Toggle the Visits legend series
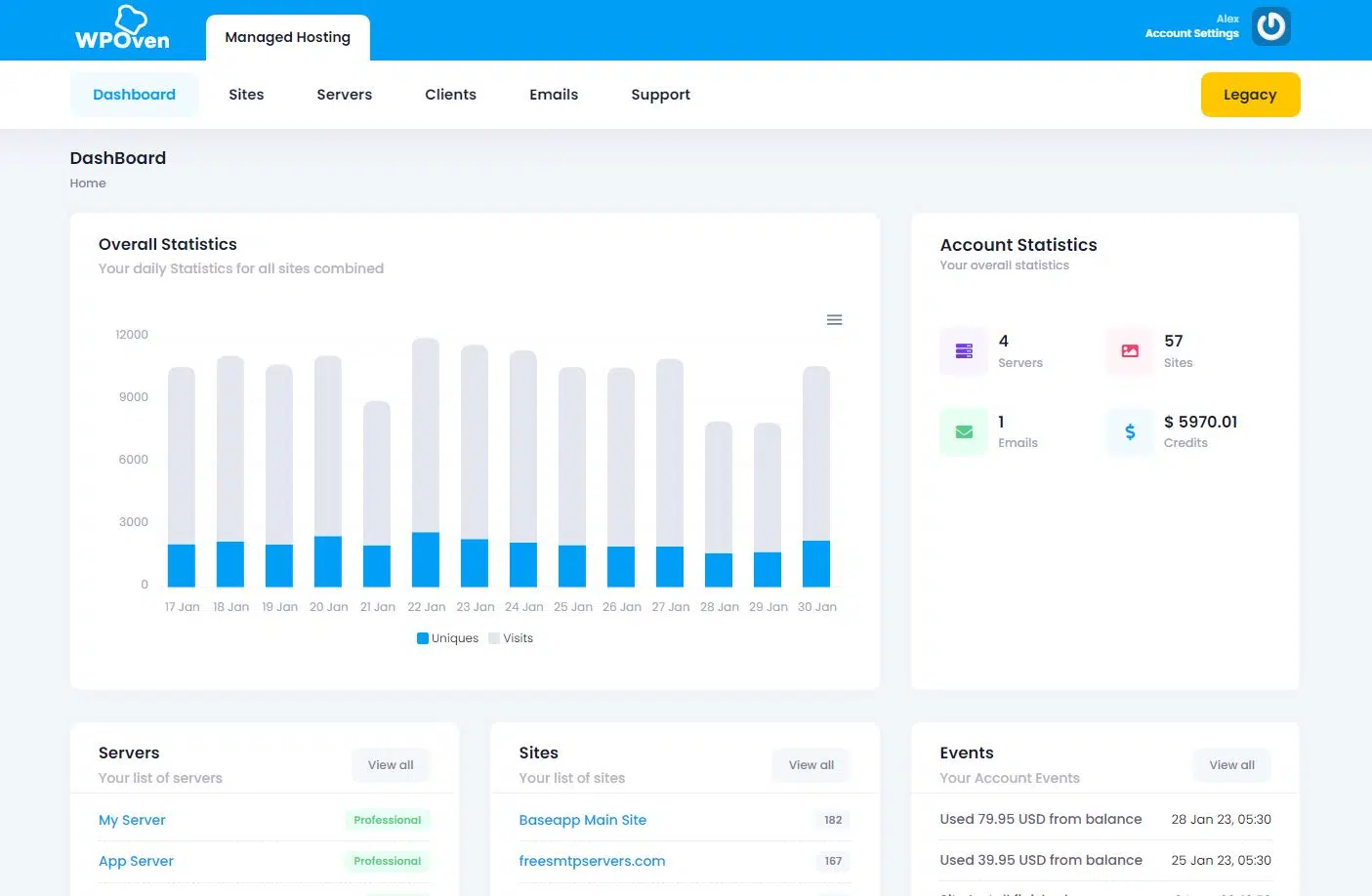1372x896 pixels. (511, 638)
